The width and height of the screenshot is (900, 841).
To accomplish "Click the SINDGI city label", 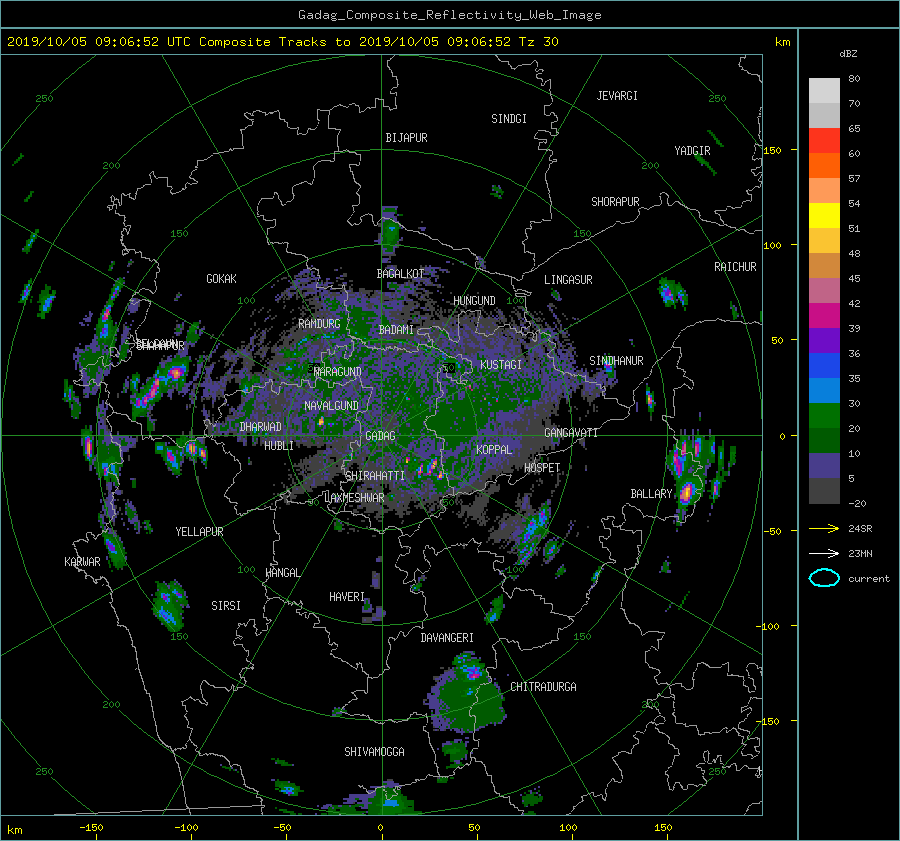I will [x=509, y=119].
